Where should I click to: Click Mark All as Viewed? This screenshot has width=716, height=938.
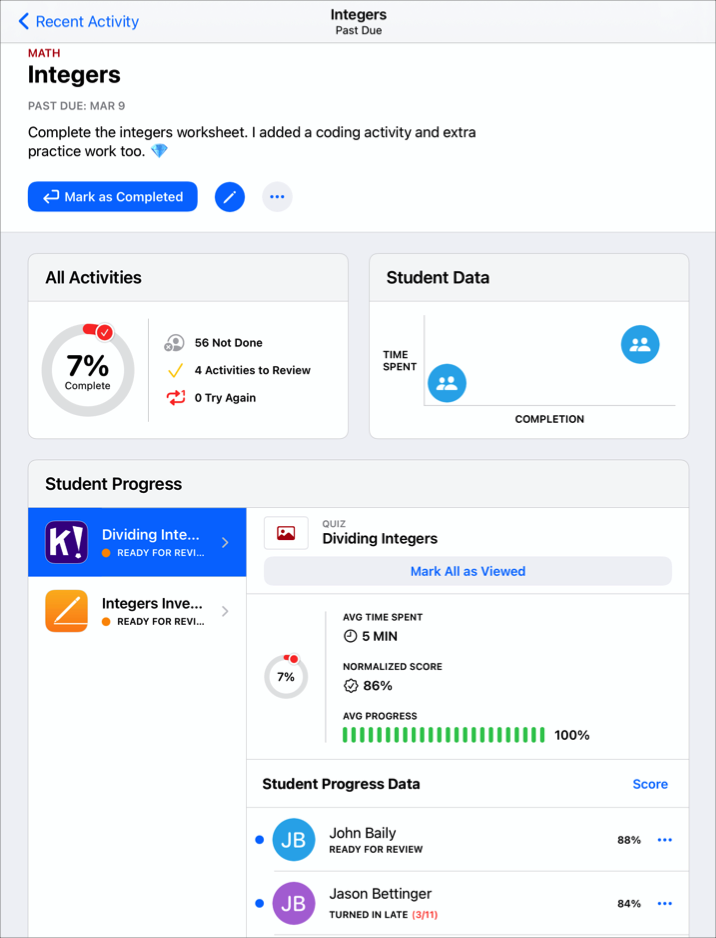pos(468,571)
